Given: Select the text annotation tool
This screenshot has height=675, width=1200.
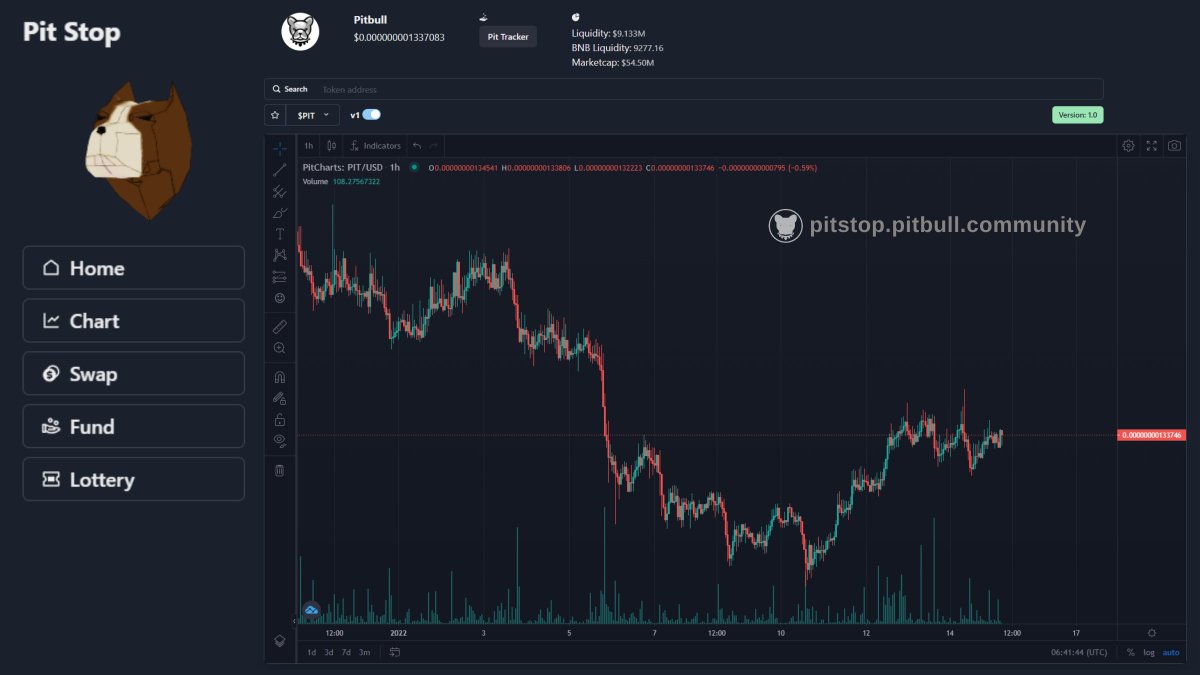Looking at the screenshot, I should click(x=280, y=233).
